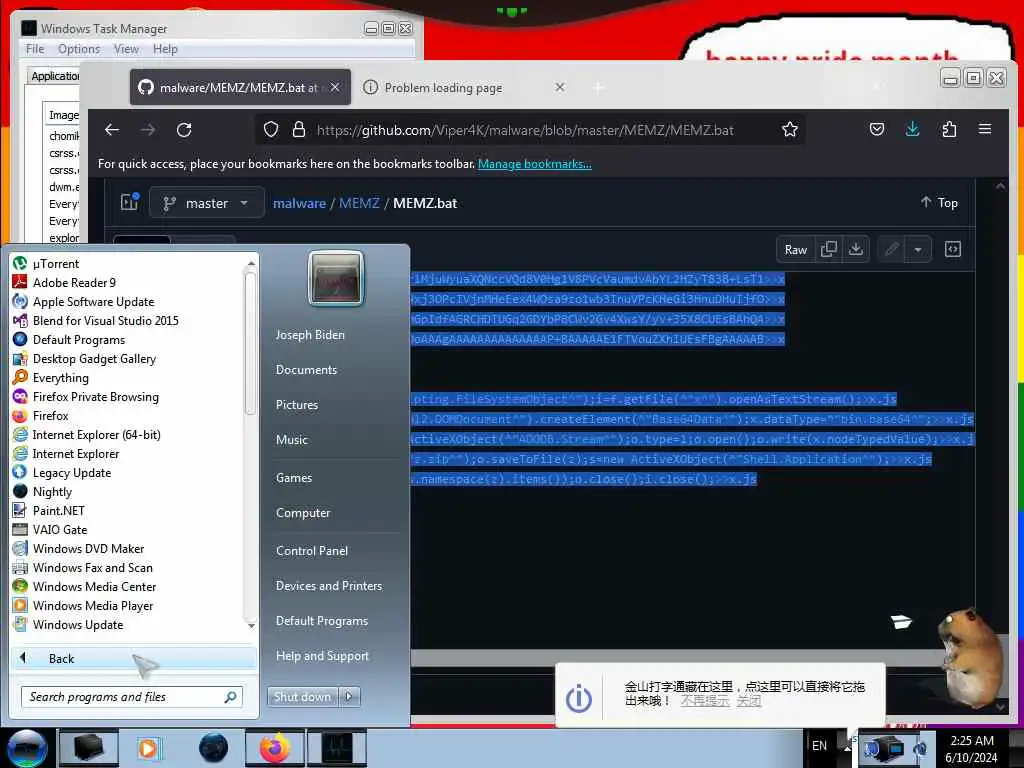Click the 不再提示 link in popup
1024x768 pixels.
[705, 701]
